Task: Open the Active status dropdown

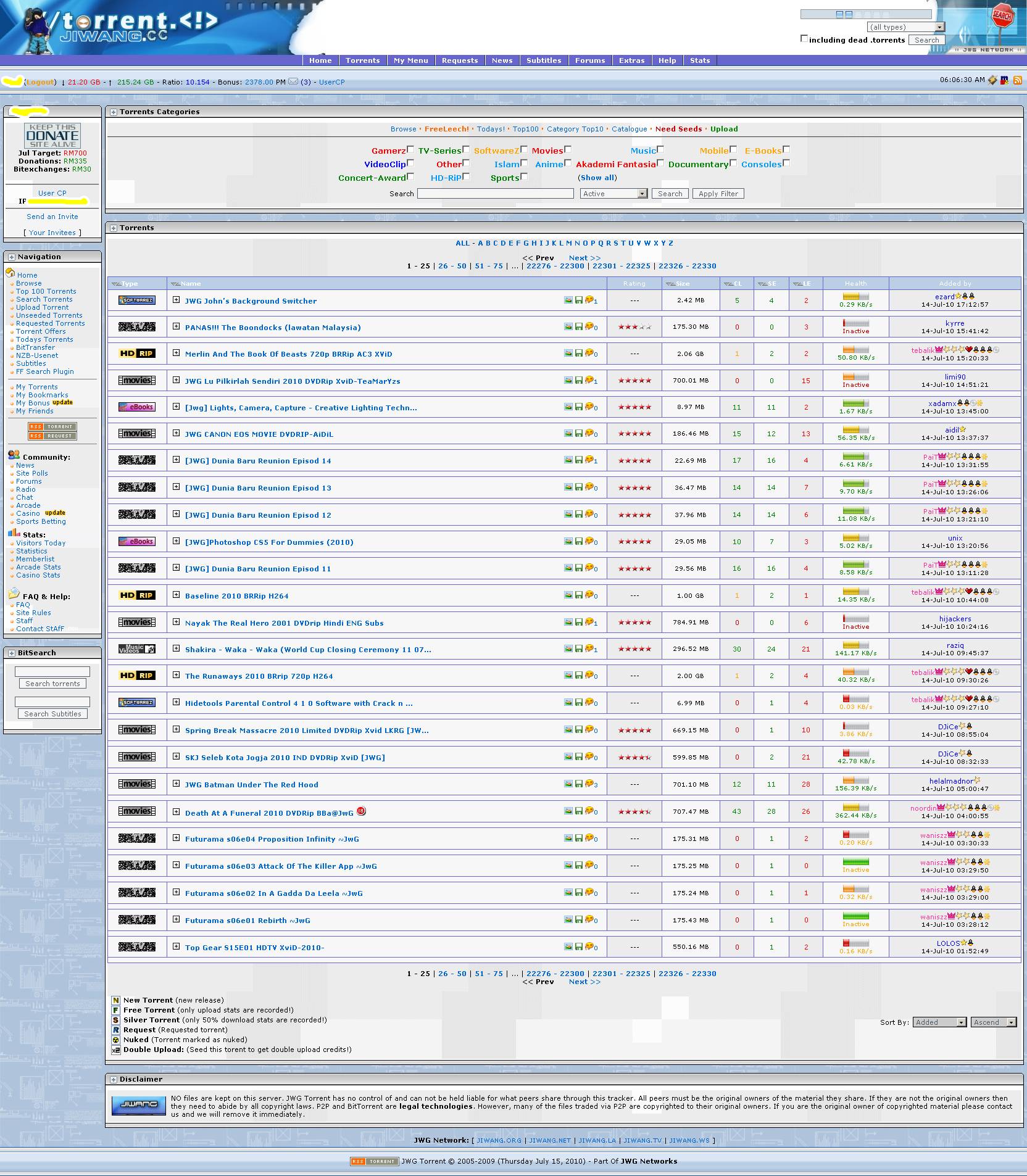Action: point(613,194)
